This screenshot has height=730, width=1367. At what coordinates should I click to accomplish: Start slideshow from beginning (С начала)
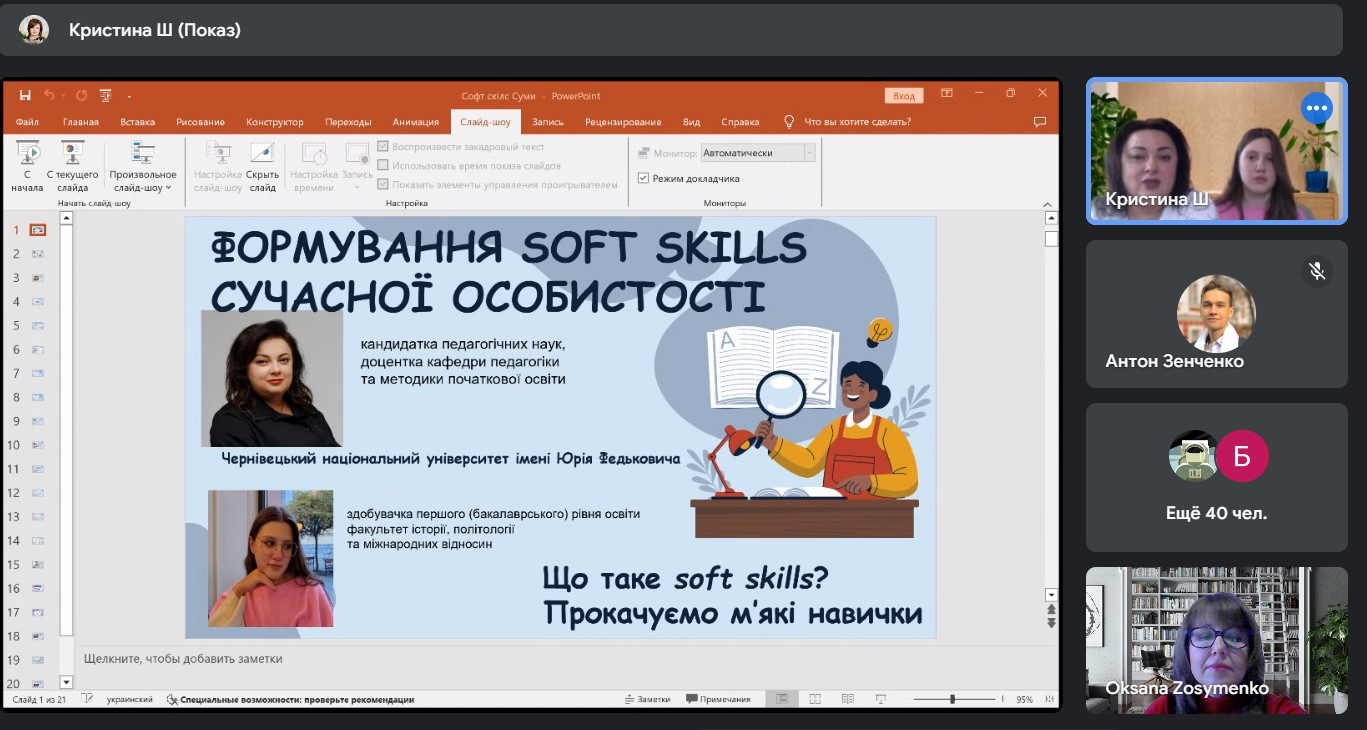tap(28, 166)
